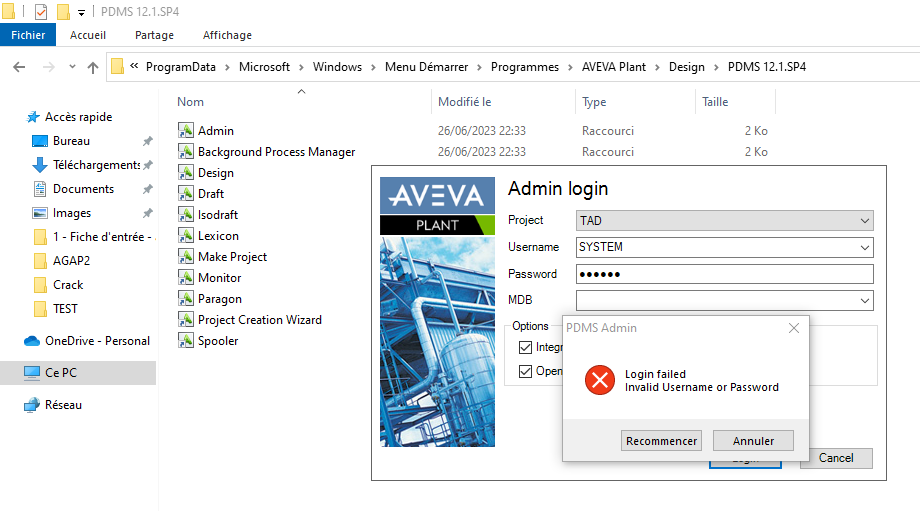This screenshot has width=920, height=511.
Task: Click into the Password field
Action: [x=725, y=274]
